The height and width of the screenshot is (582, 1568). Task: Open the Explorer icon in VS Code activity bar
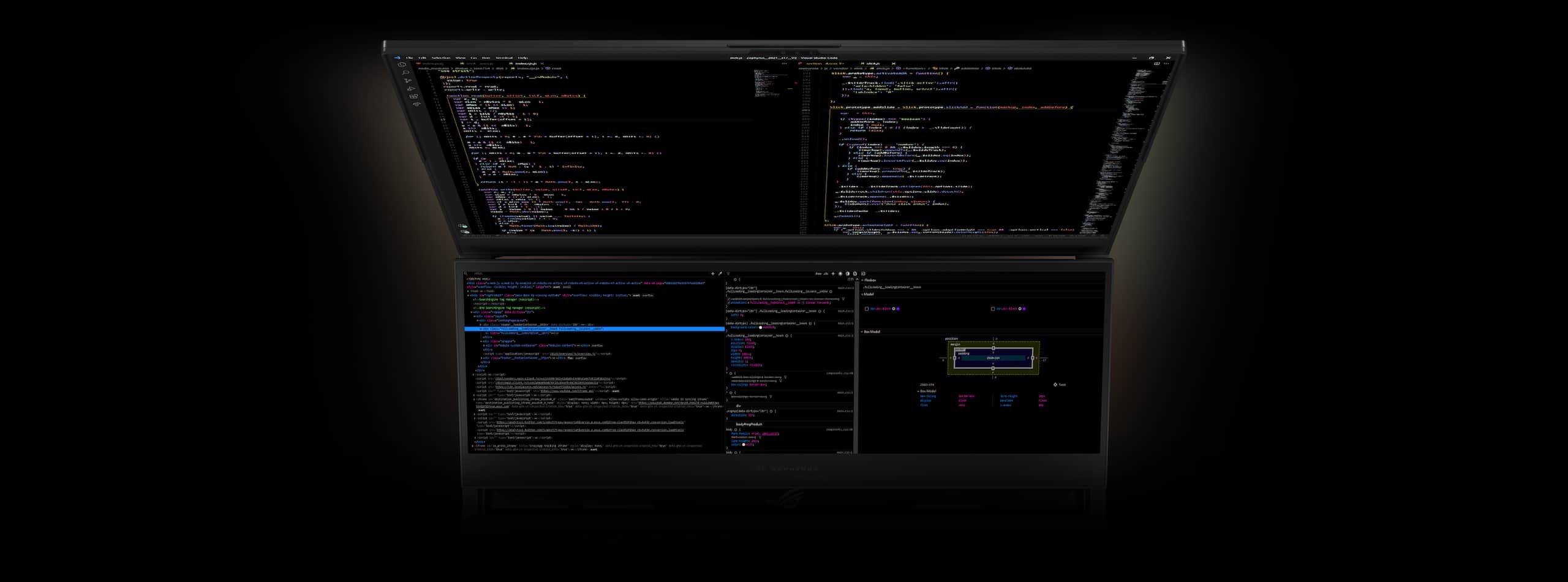(402, 64)
